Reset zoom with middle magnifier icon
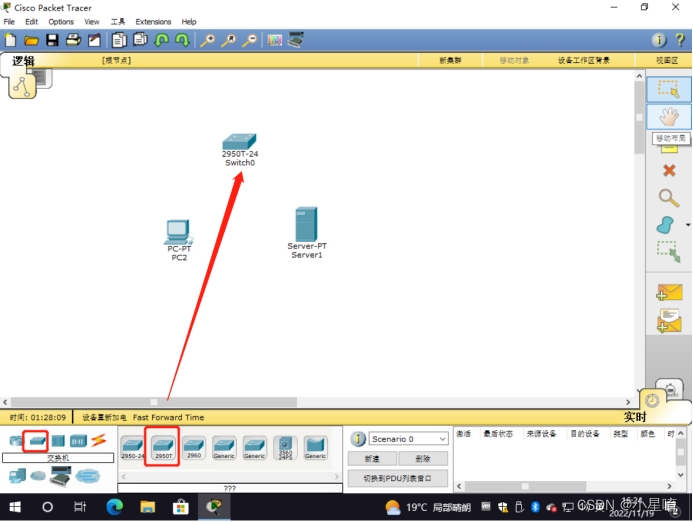Viewport: 693px width, 522px height. tap(228, 40)
